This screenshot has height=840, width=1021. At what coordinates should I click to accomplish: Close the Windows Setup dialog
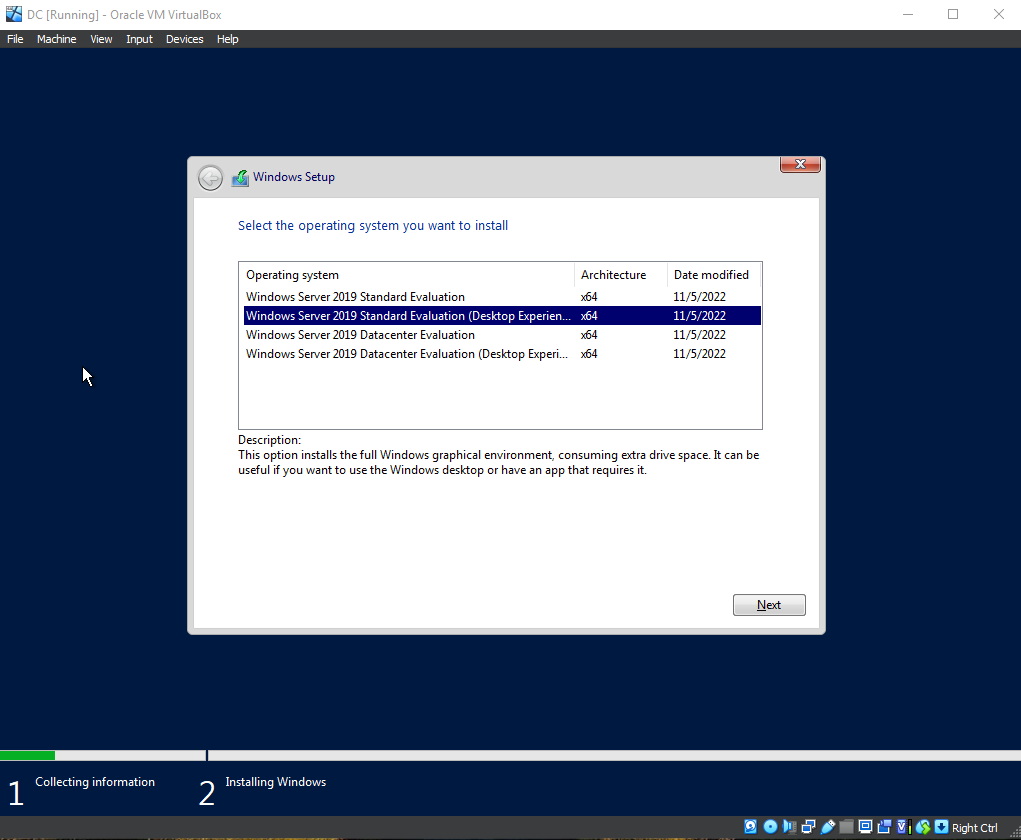[x=800, y=164]
